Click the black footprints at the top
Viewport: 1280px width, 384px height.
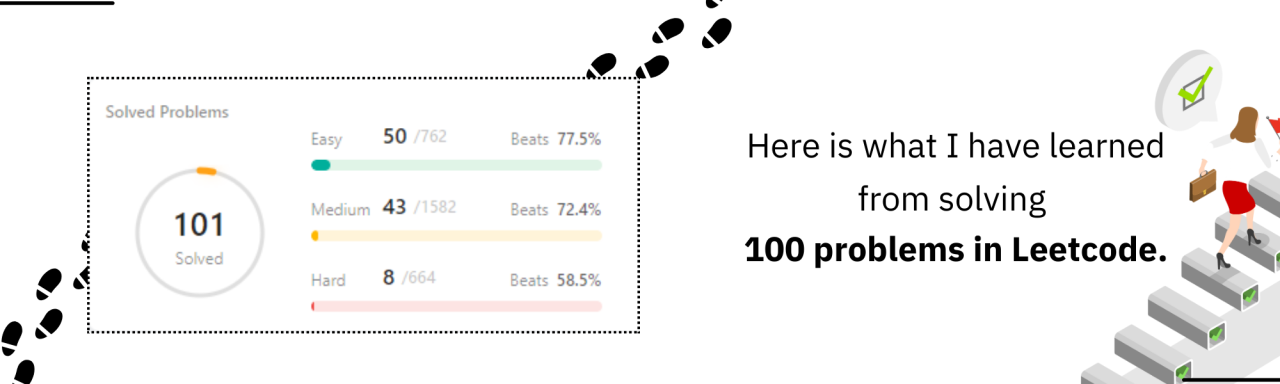coord(660,42)
